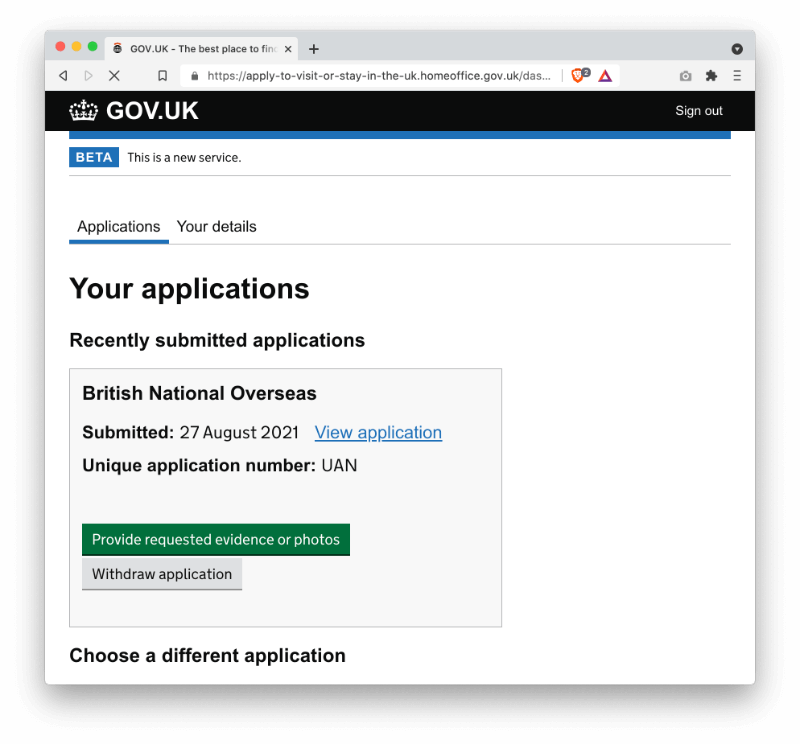The width and height of the screenshot is (800, 744).
Task: Go back using the browser back arrow
Action: pos(63,76)
